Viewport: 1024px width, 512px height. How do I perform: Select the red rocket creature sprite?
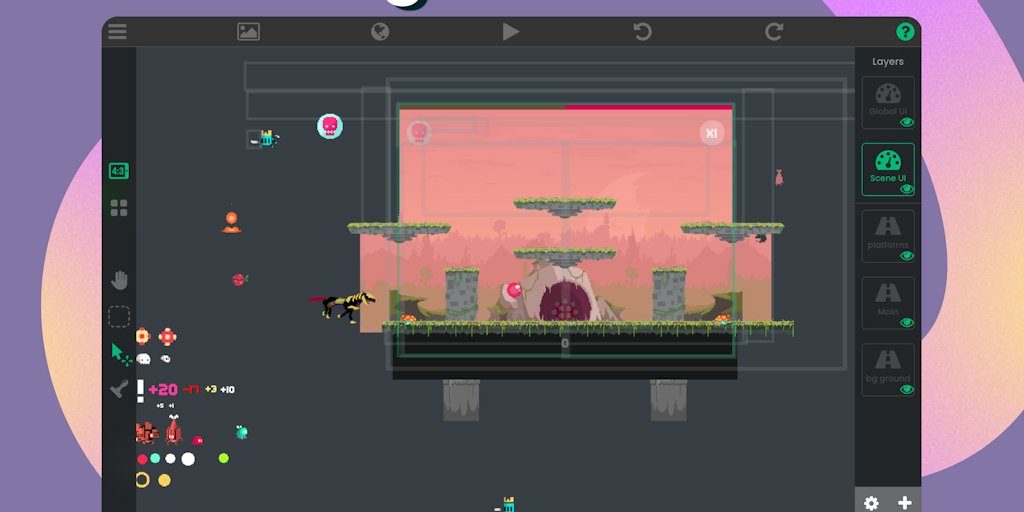pos(173,430)
